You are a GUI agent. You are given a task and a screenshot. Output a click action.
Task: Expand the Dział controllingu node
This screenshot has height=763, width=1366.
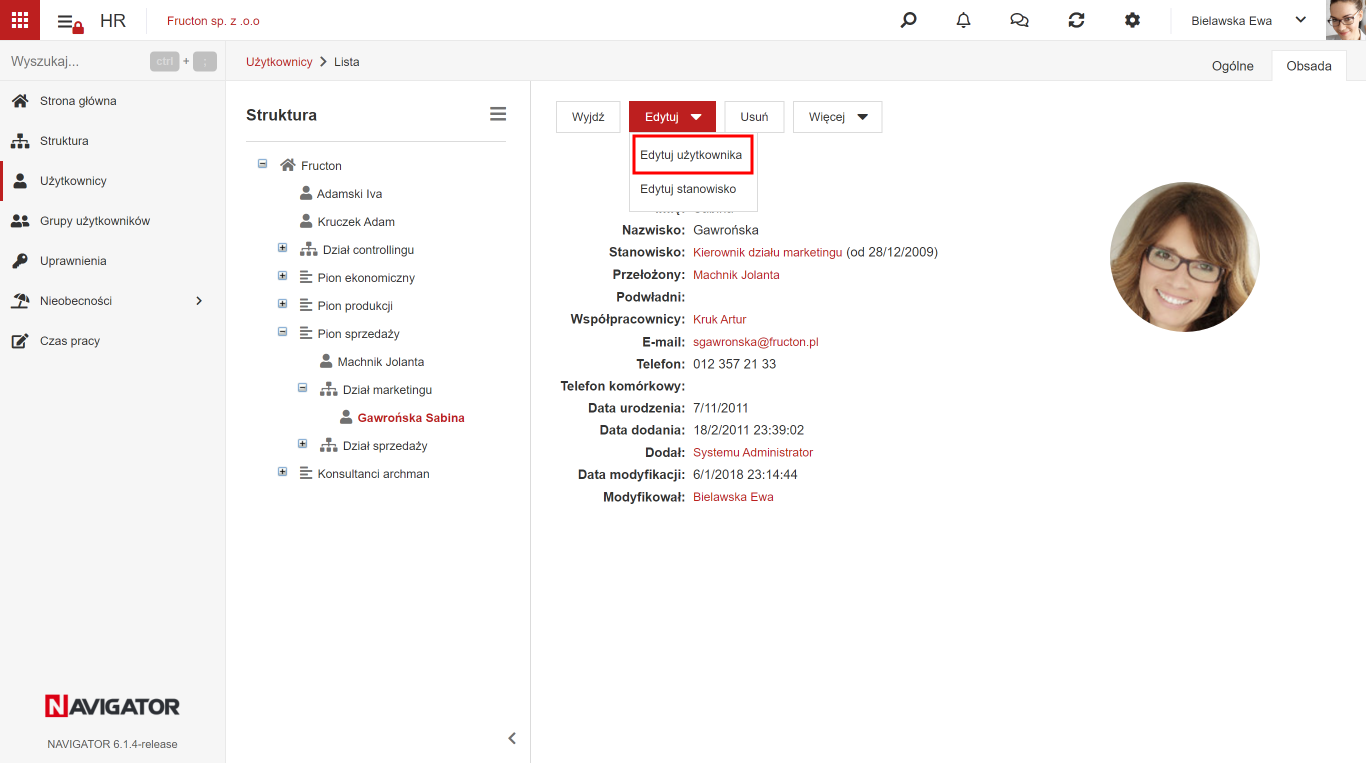point(282,248)
